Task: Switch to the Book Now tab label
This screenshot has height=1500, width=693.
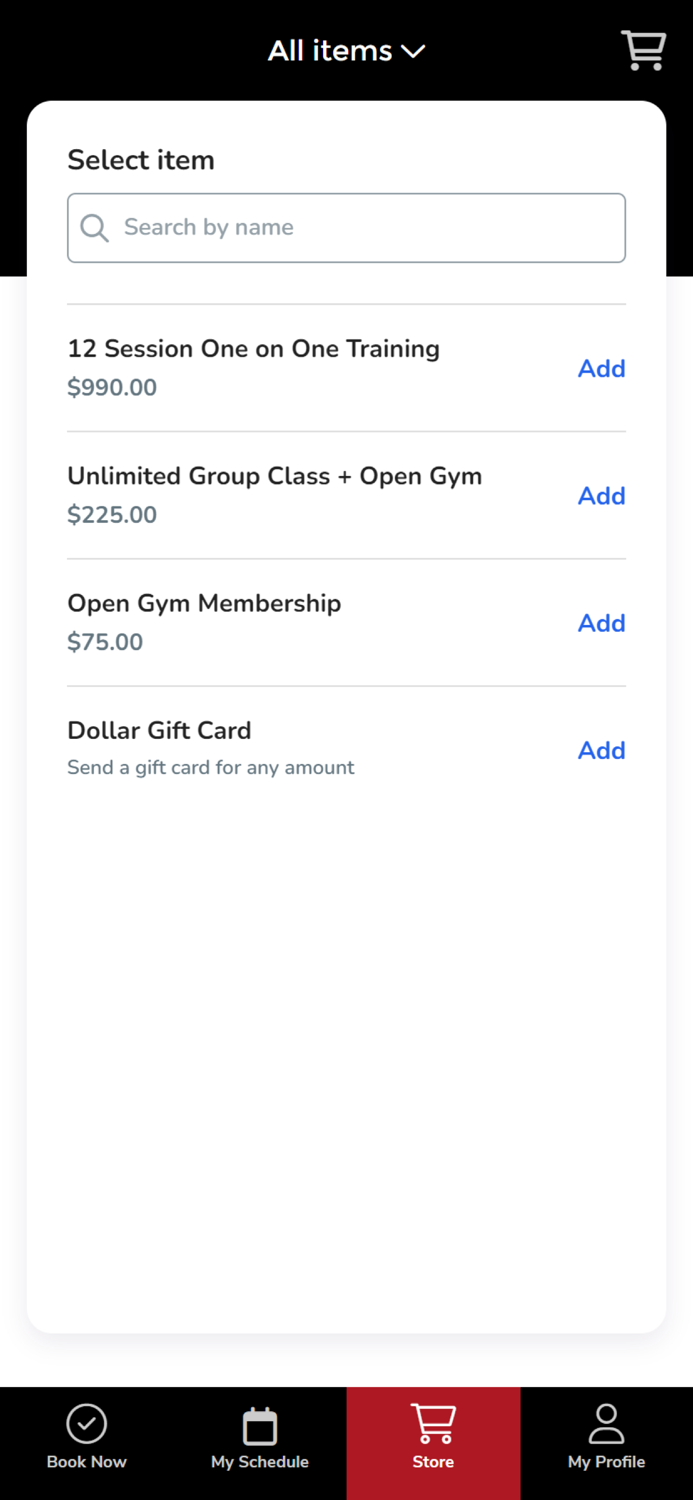Action: (x=87, y=1462)
